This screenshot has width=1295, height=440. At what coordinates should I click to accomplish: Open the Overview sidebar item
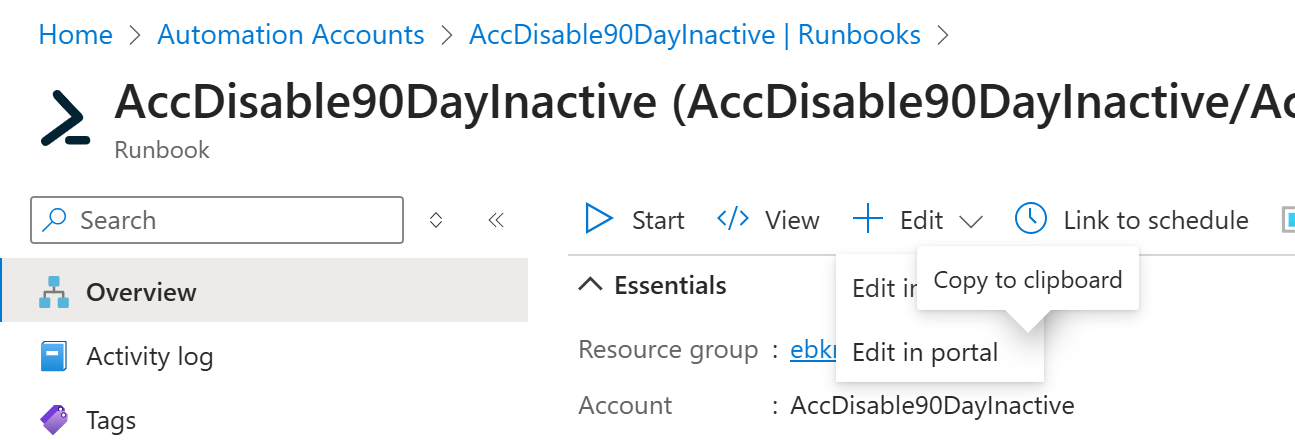click(264, 293)
